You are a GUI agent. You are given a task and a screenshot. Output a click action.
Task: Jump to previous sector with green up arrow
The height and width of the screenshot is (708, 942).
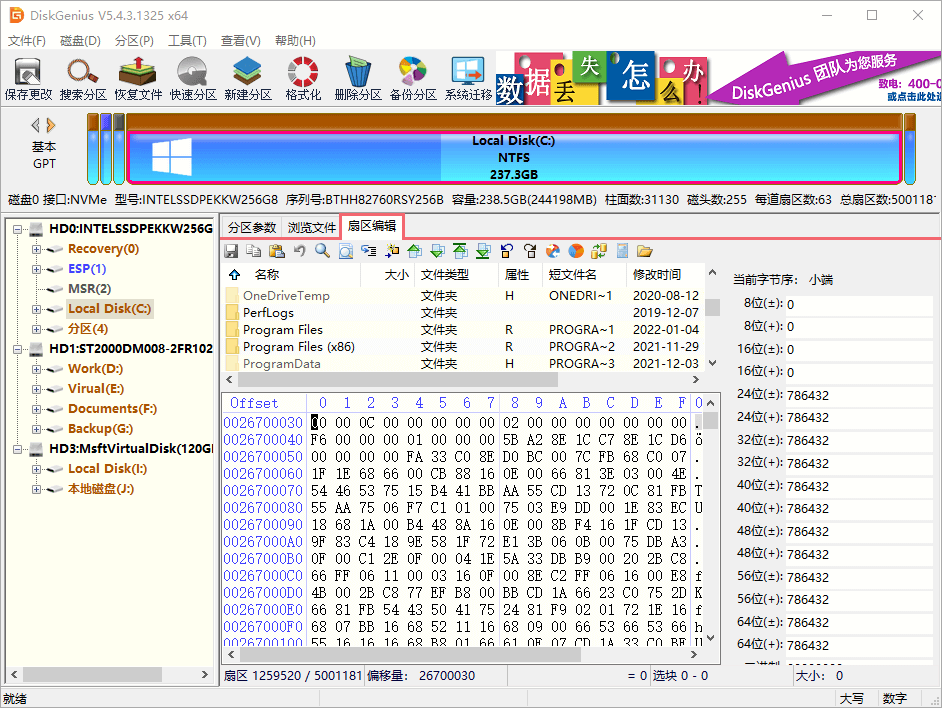tap(415, 251)
